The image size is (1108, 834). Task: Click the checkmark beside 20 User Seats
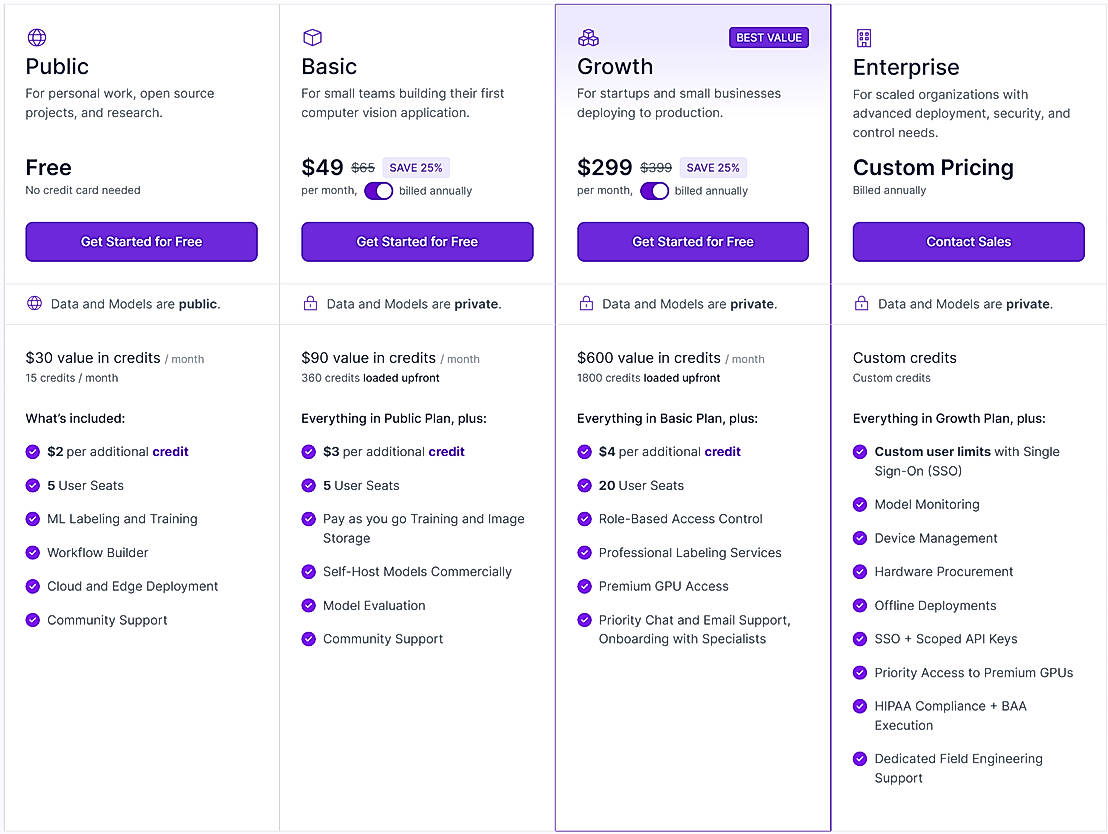585,485
